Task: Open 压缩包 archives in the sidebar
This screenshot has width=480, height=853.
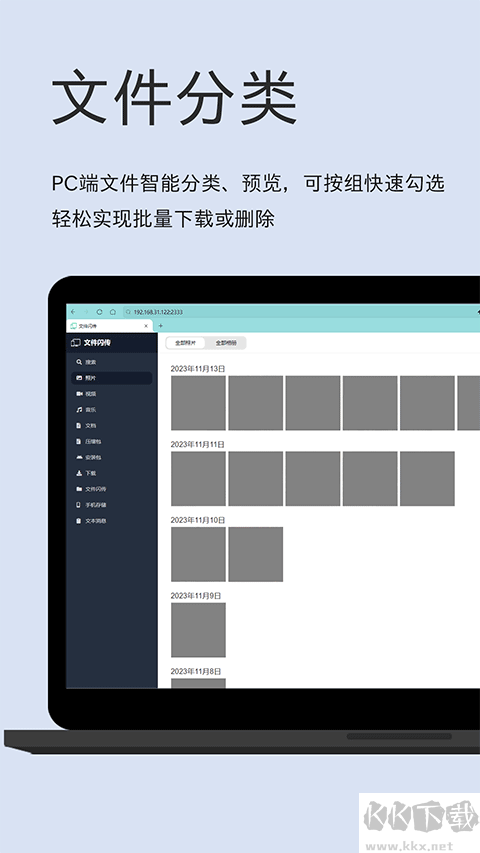Action: 112,442
